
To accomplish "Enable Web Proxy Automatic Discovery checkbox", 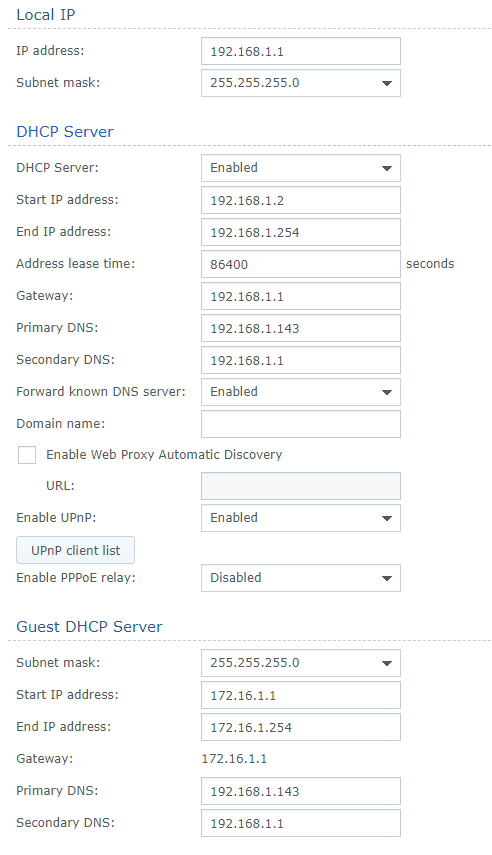I will tap(27, 455).
